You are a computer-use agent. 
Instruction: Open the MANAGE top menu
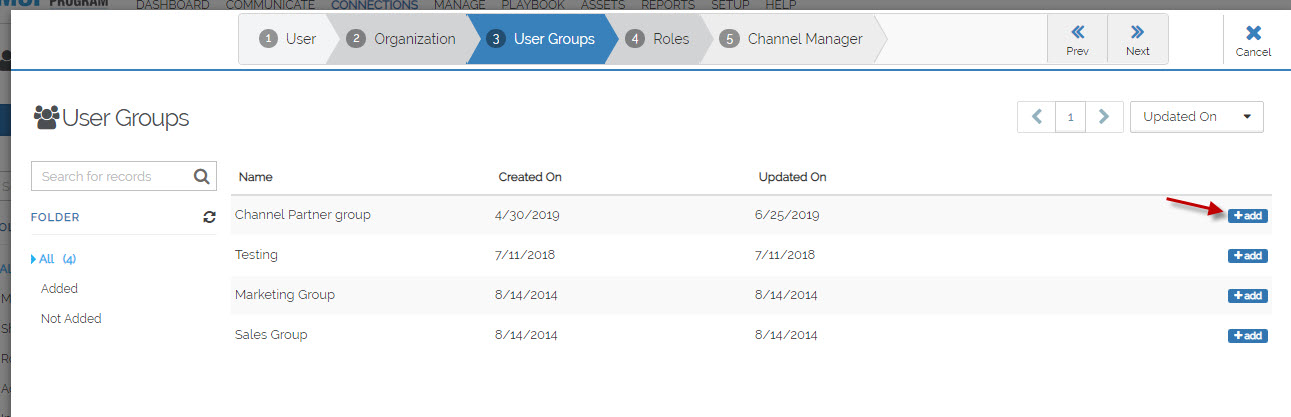pos(460,5)
